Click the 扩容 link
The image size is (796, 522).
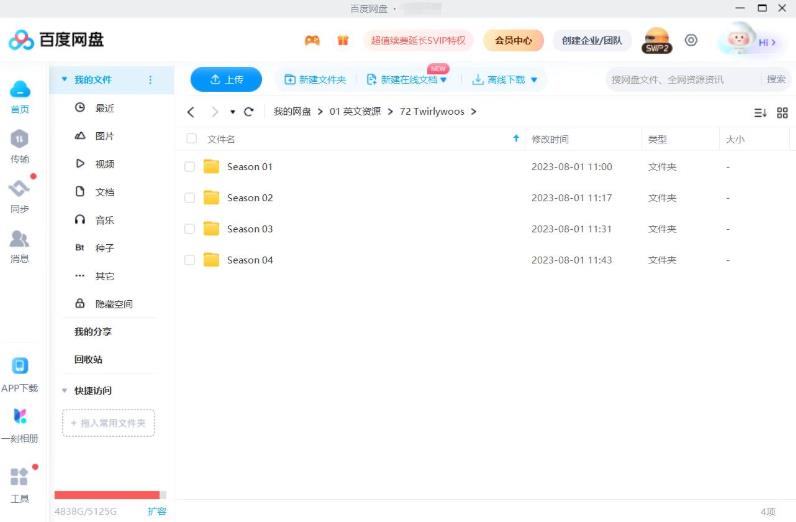(157, 511)
